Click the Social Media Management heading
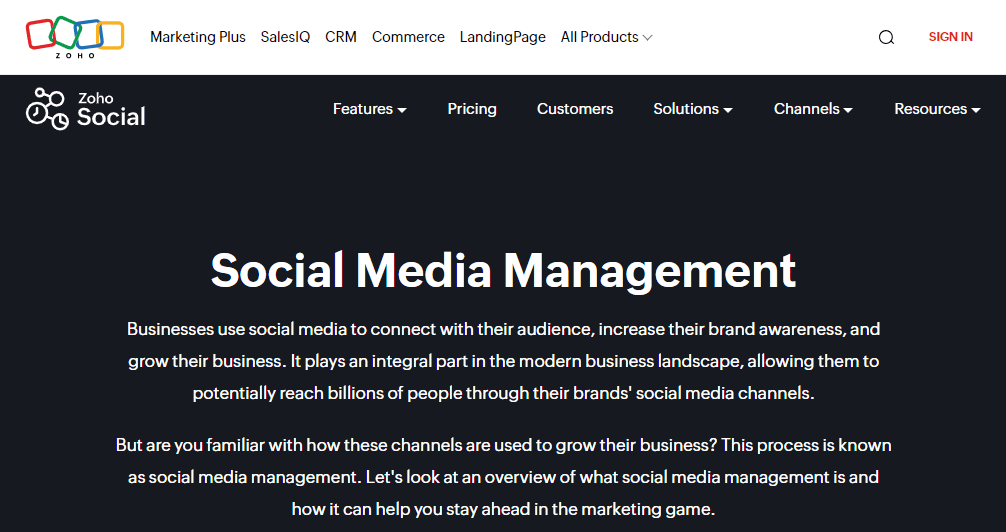 click(503, 270)
